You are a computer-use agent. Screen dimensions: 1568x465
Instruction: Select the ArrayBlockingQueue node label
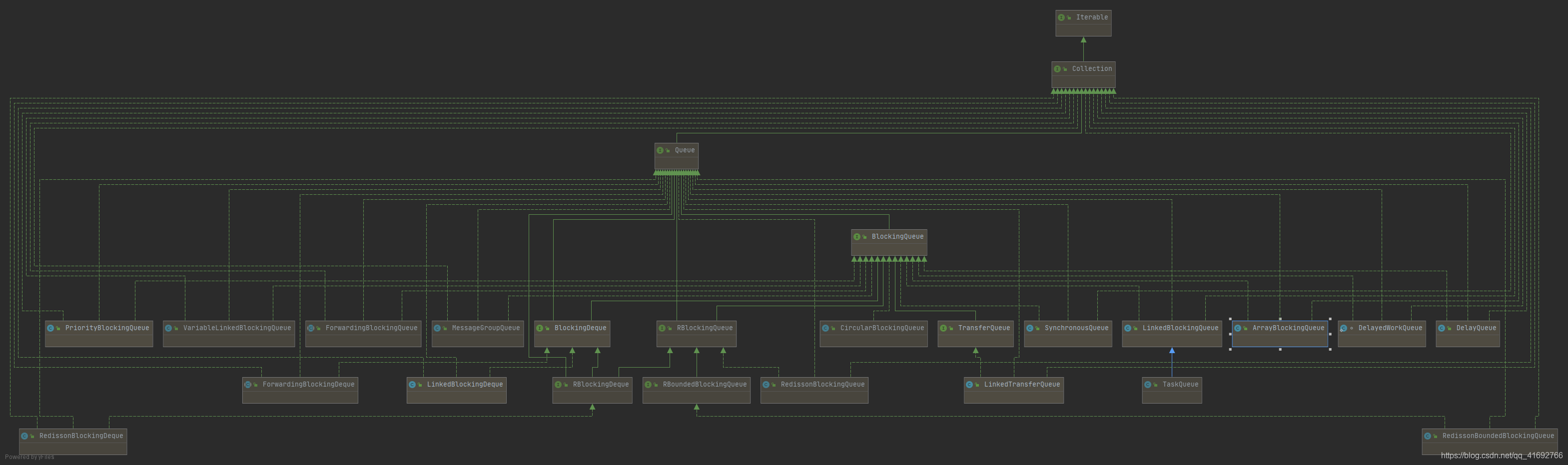(1288, 328)
